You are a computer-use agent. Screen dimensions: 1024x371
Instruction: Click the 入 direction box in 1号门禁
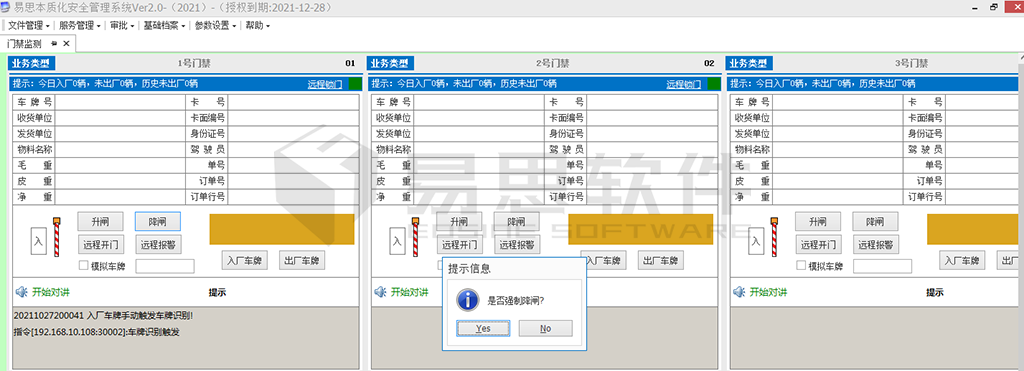(39, 242)
